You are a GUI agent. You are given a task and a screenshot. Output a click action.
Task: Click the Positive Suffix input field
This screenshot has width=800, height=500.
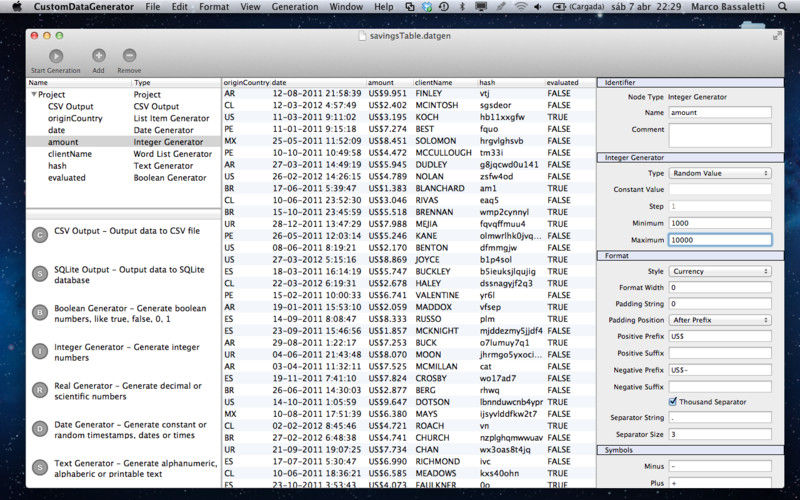[720, 353]
